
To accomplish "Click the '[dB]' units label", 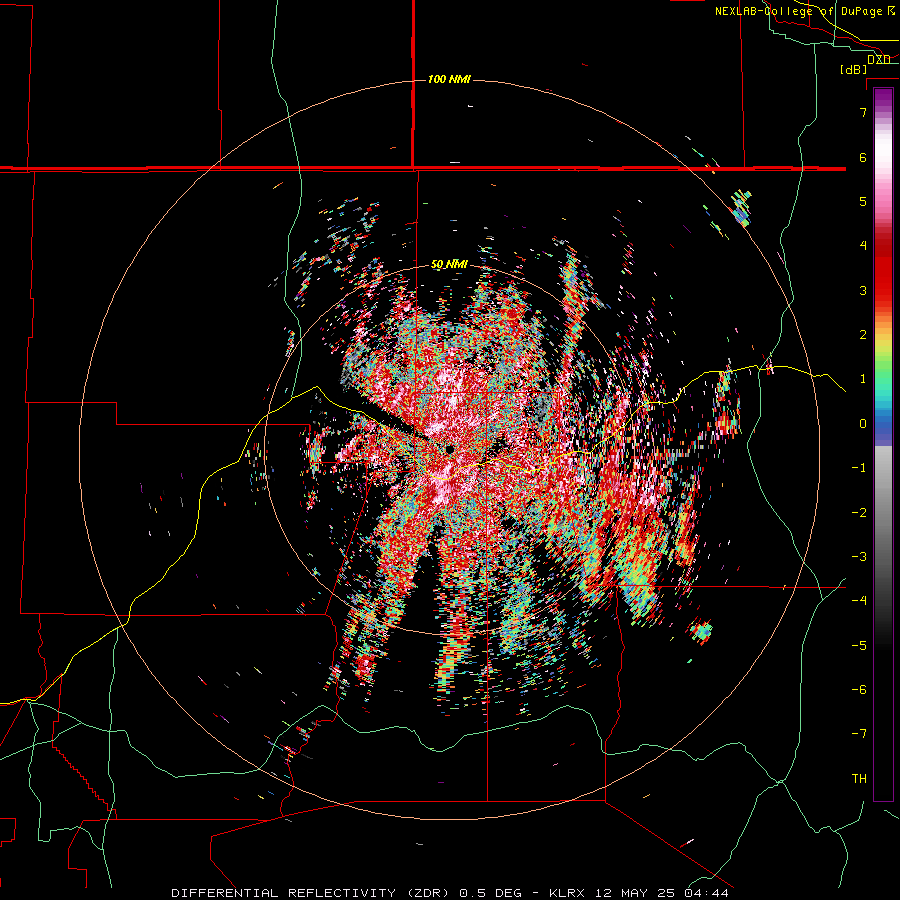I will pyautogui.click(x=854, y=70).
